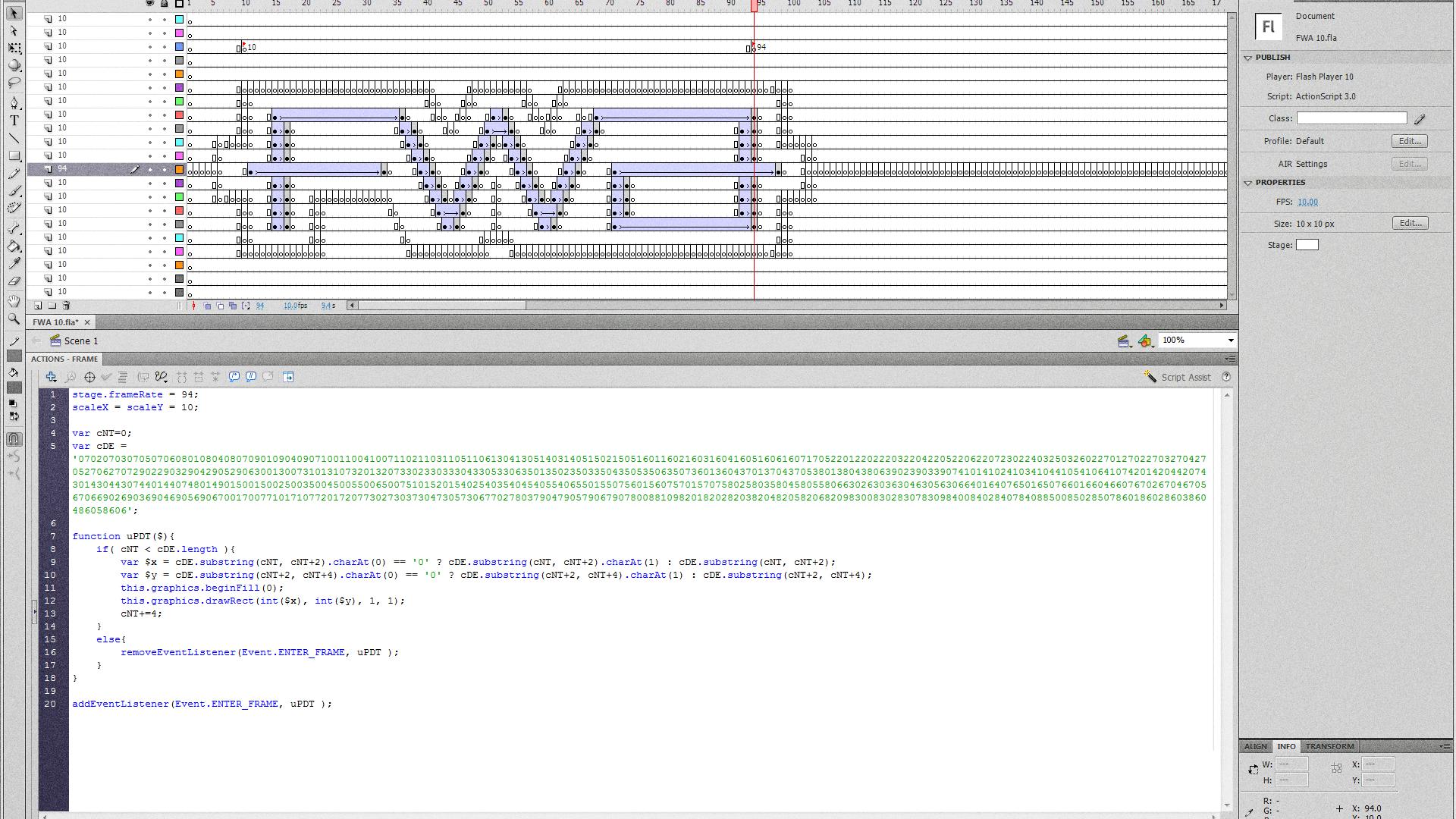Open the zoom percentage dropdown
1456x819 pixels.
click(x=1230, y=340)
